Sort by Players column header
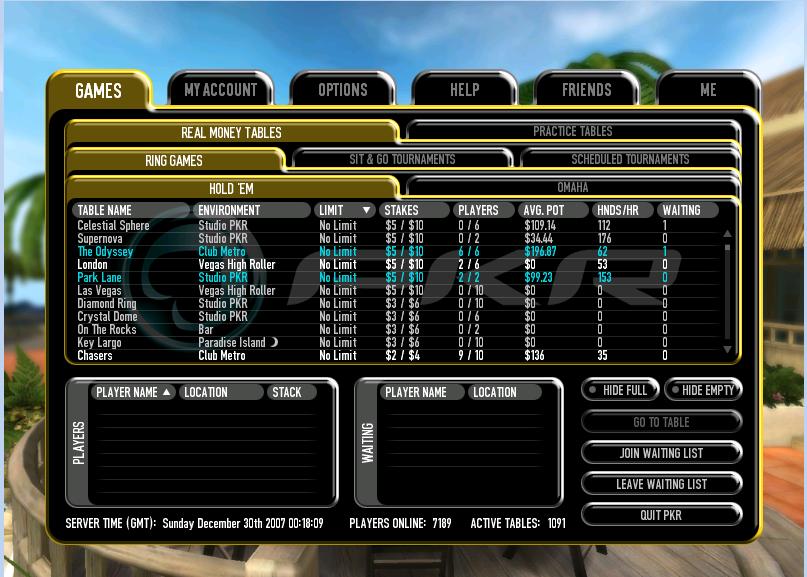Viewport: 807px width, 577px height. tap(483, 210)
